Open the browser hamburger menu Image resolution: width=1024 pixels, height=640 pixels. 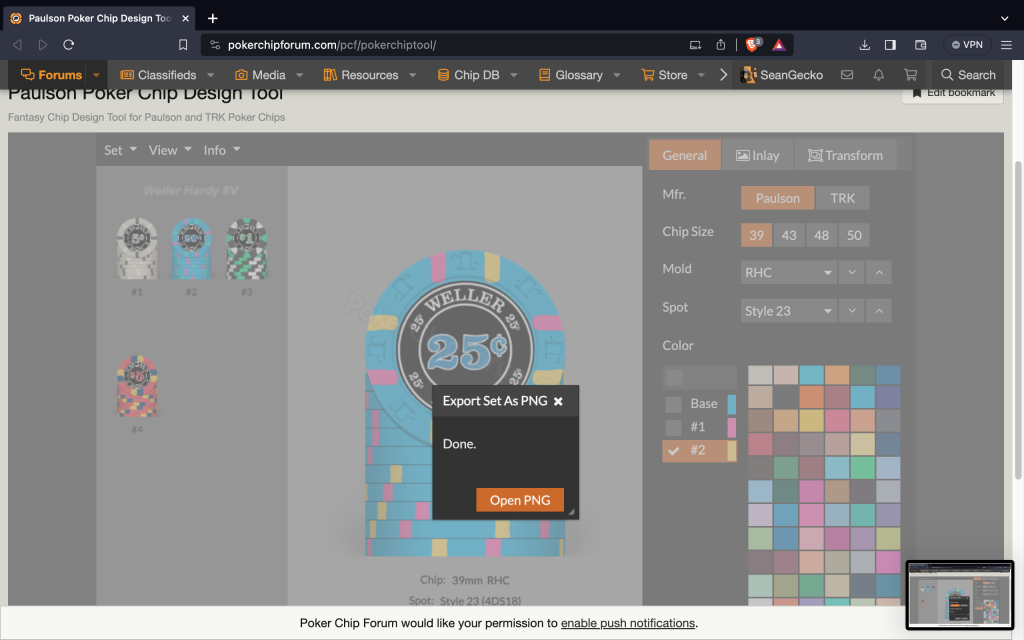point(1006,44)
